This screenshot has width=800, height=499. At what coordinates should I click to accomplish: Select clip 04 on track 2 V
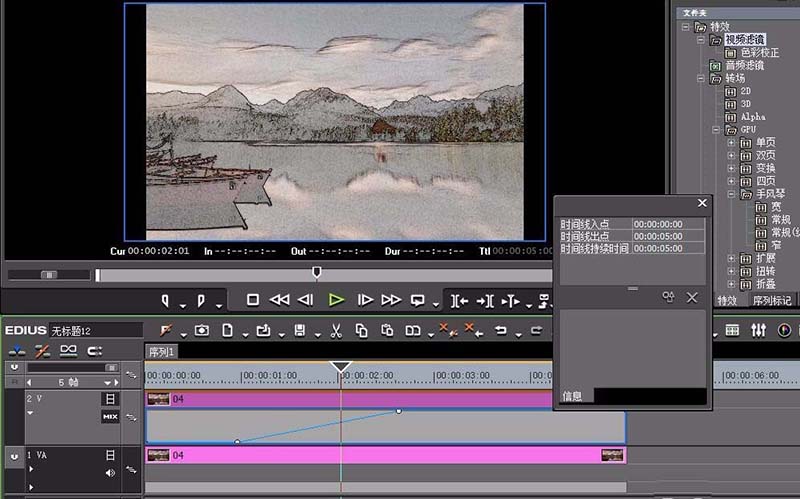(x=348, y=399)
